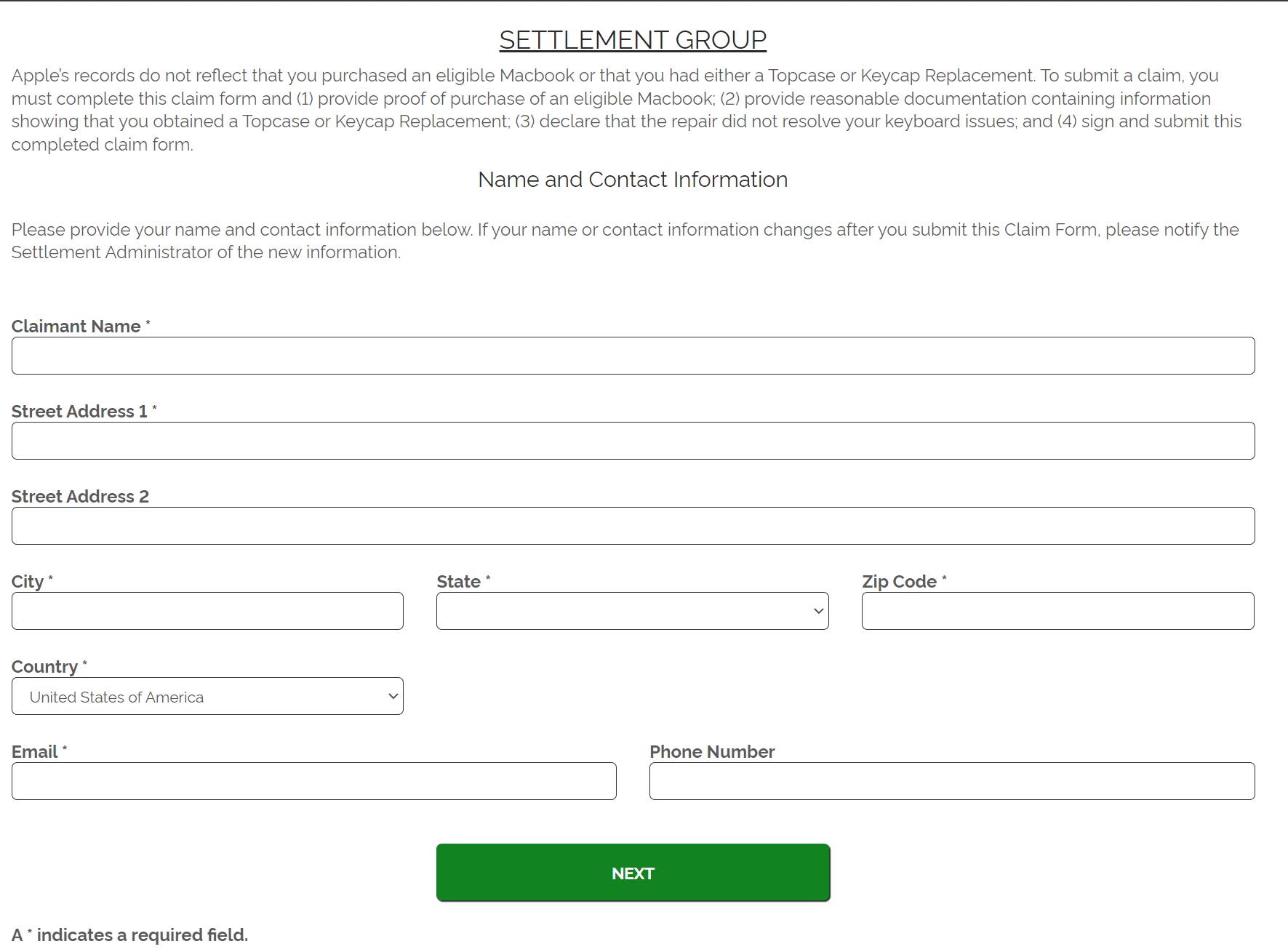Click the Zip Code input field
Screen dimensions: 1288x952
1057,611
